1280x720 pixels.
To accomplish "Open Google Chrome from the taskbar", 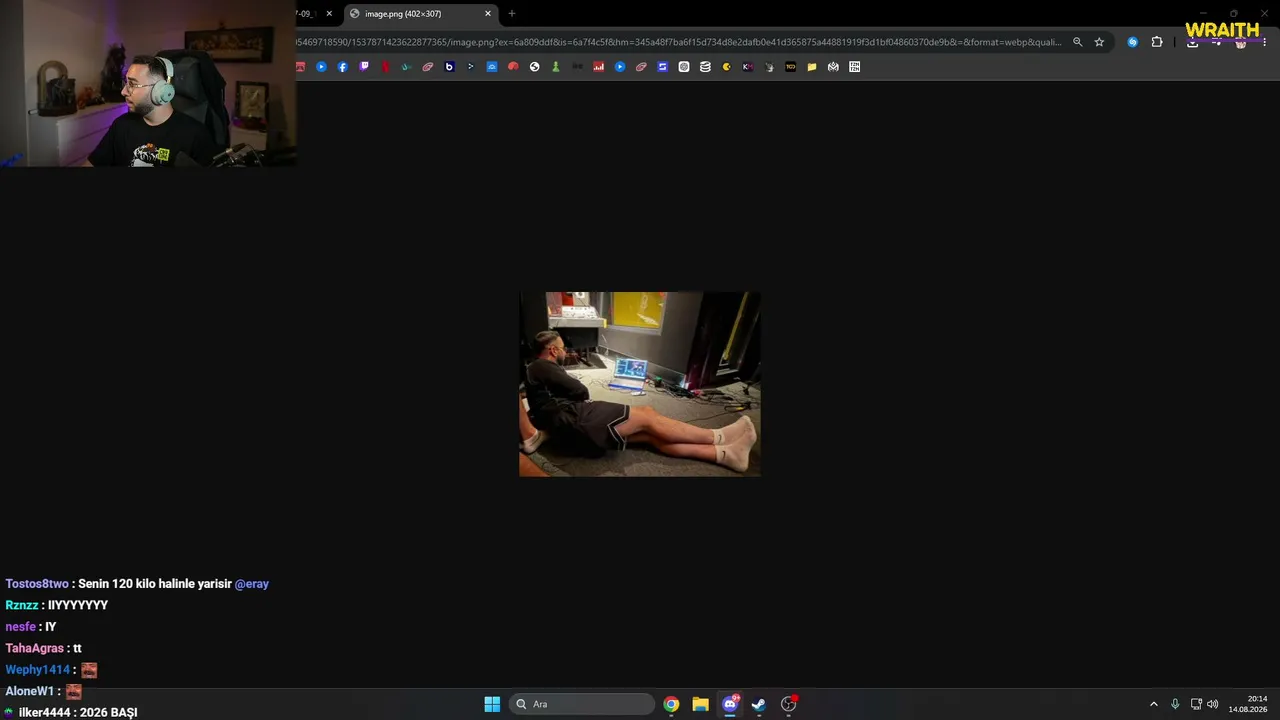I will [671, 704].
